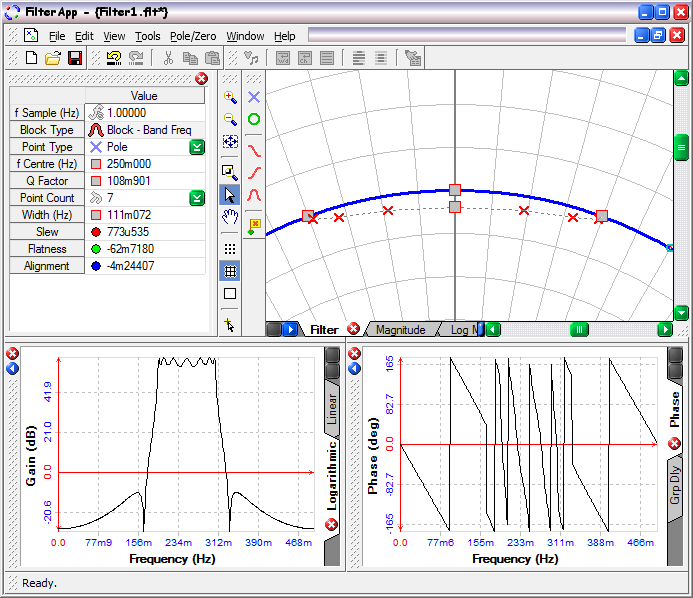Open the Help menu
The width and height of the screenshot is (693, 598).
tap(285, 36)
